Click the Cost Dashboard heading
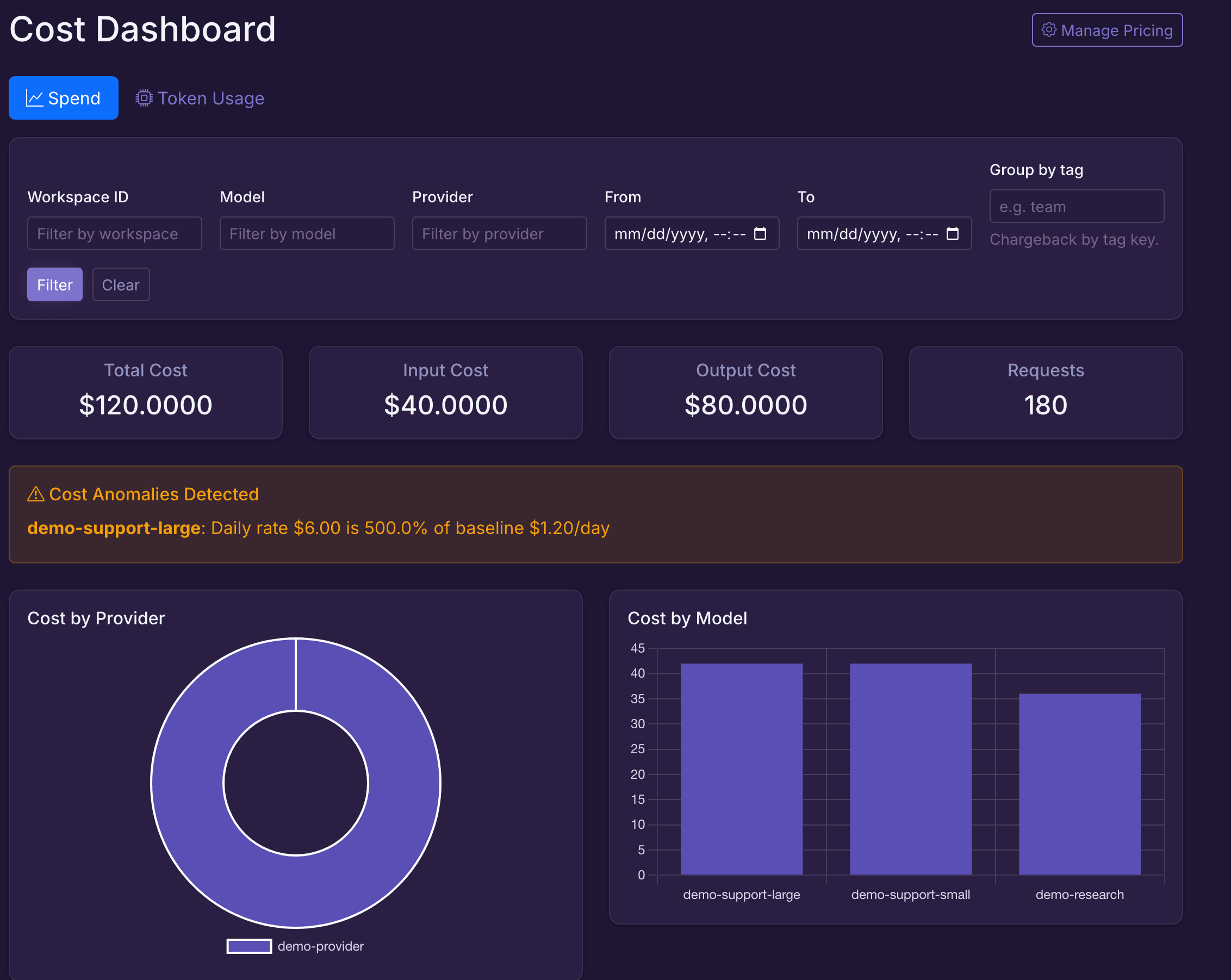This screenshot has height=980, width=1231. 143,29
